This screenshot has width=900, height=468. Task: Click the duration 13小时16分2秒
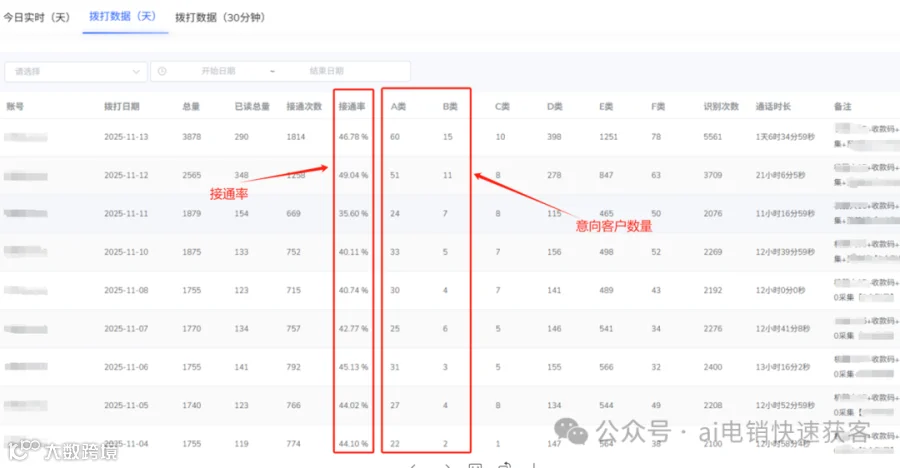click(783, 367)
